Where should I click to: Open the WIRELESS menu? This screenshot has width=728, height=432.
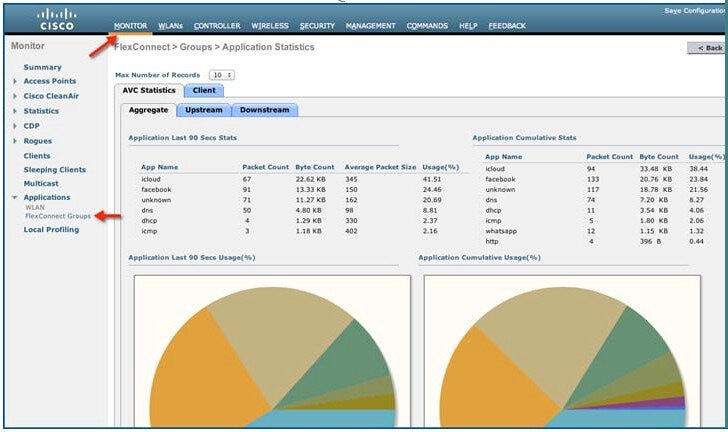coord(270,26)
